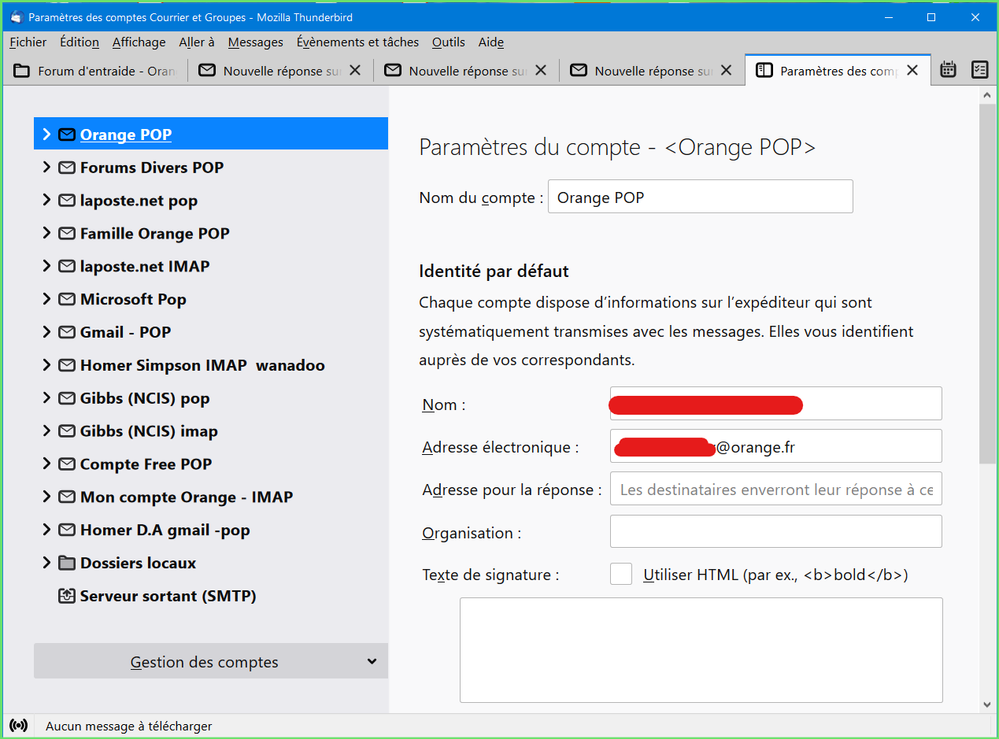
Task: Open the Aller à menu
Action: (196, 42)
